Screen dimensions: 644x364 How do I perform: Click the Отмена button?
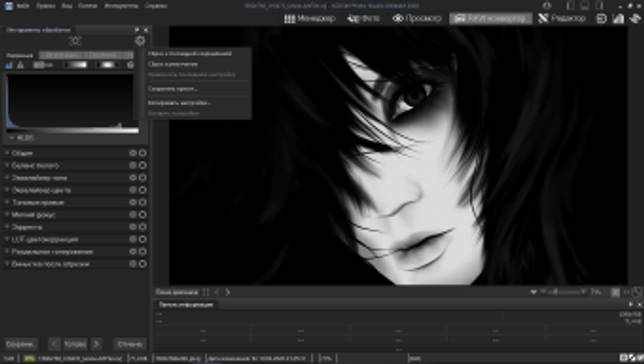[x=130, y=344]
